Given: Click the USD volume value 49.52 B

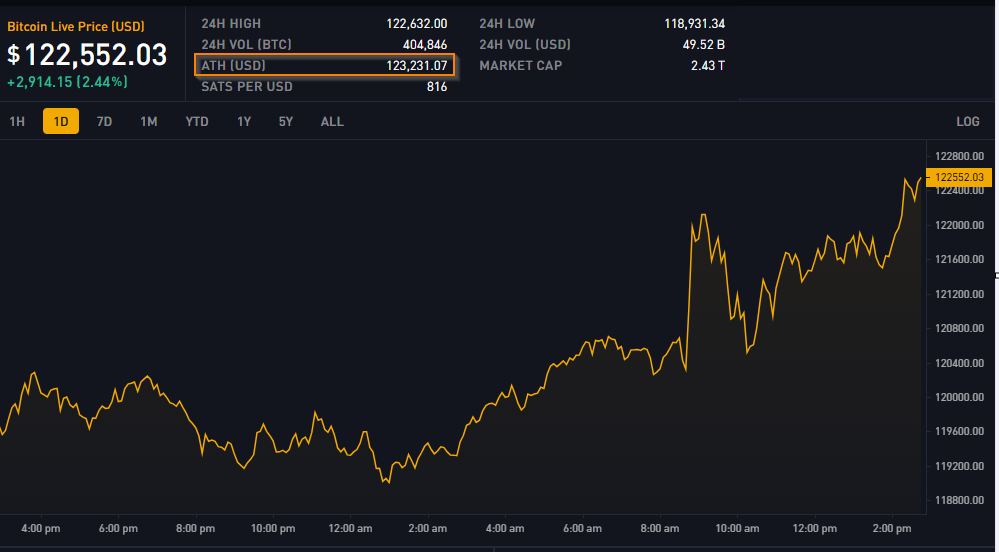Looking at the screenshot, I should coord(703,45).
